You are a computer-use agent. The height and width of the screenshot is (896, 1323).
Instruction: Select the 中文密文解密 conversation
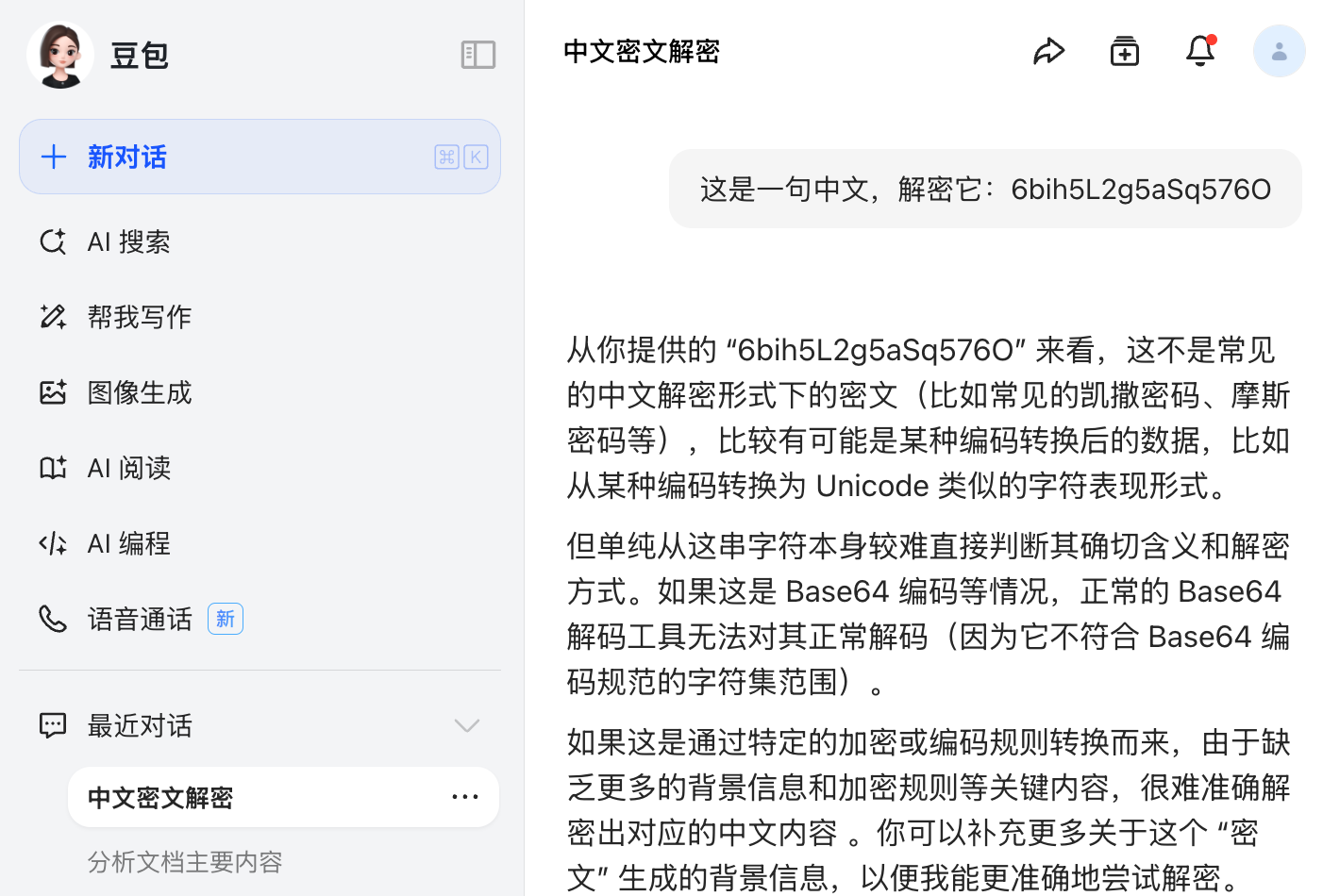(x=160, y=798)
